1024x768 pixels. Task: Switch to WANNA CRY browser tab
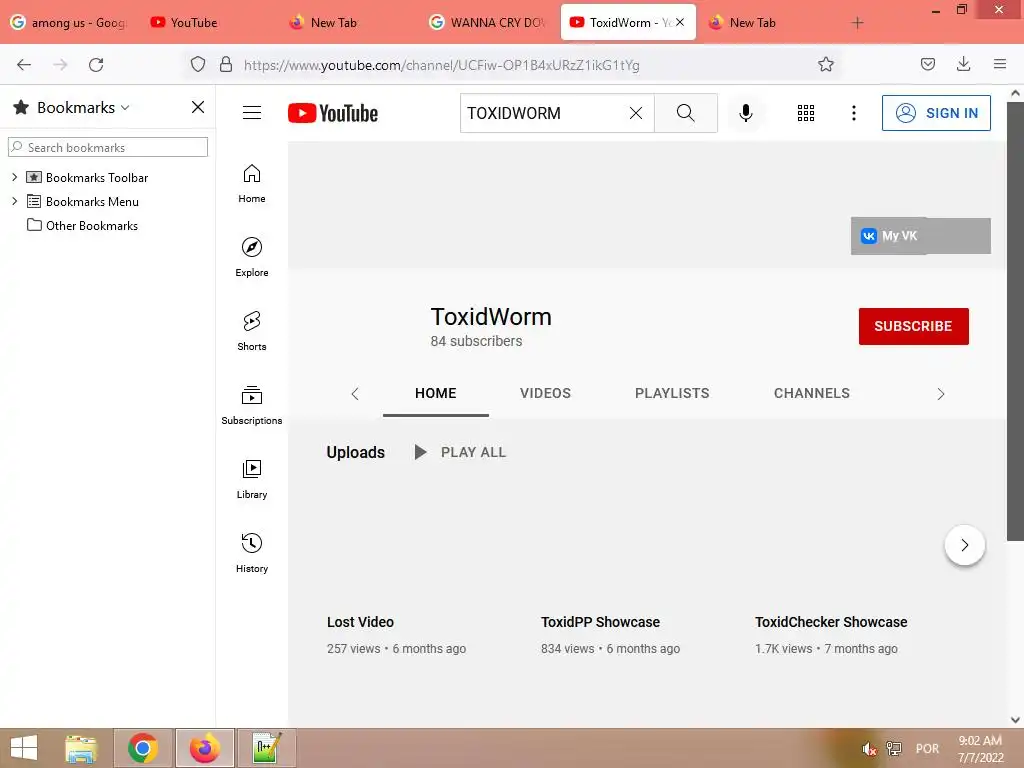click(x=488, y=22)
